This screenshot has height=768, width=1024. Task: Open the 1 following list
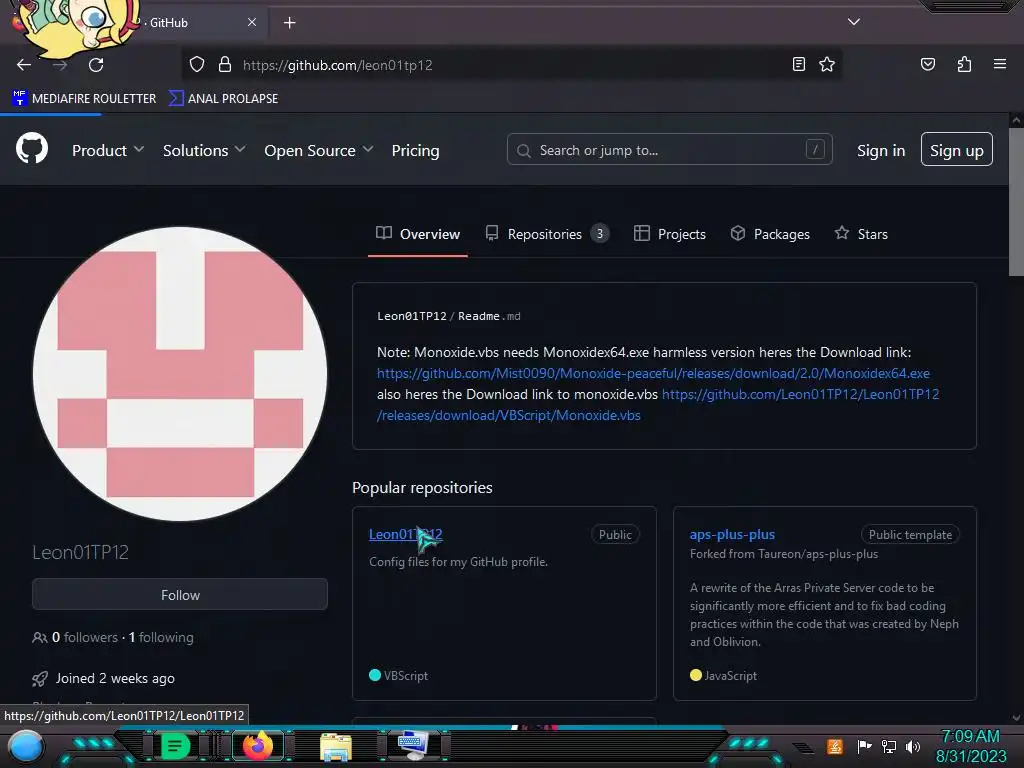point(161,637)
